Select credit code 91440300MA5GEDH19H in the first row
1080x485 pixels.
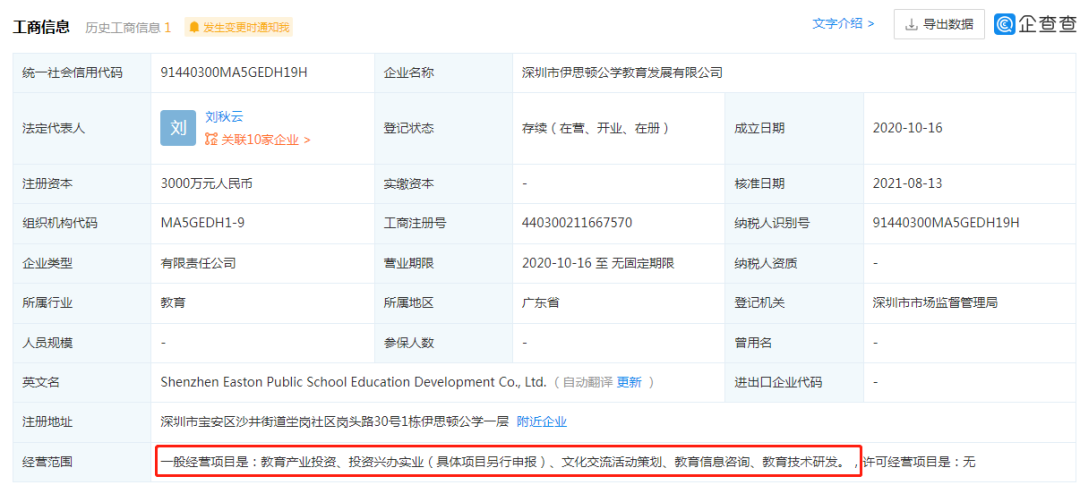[233, 72]
